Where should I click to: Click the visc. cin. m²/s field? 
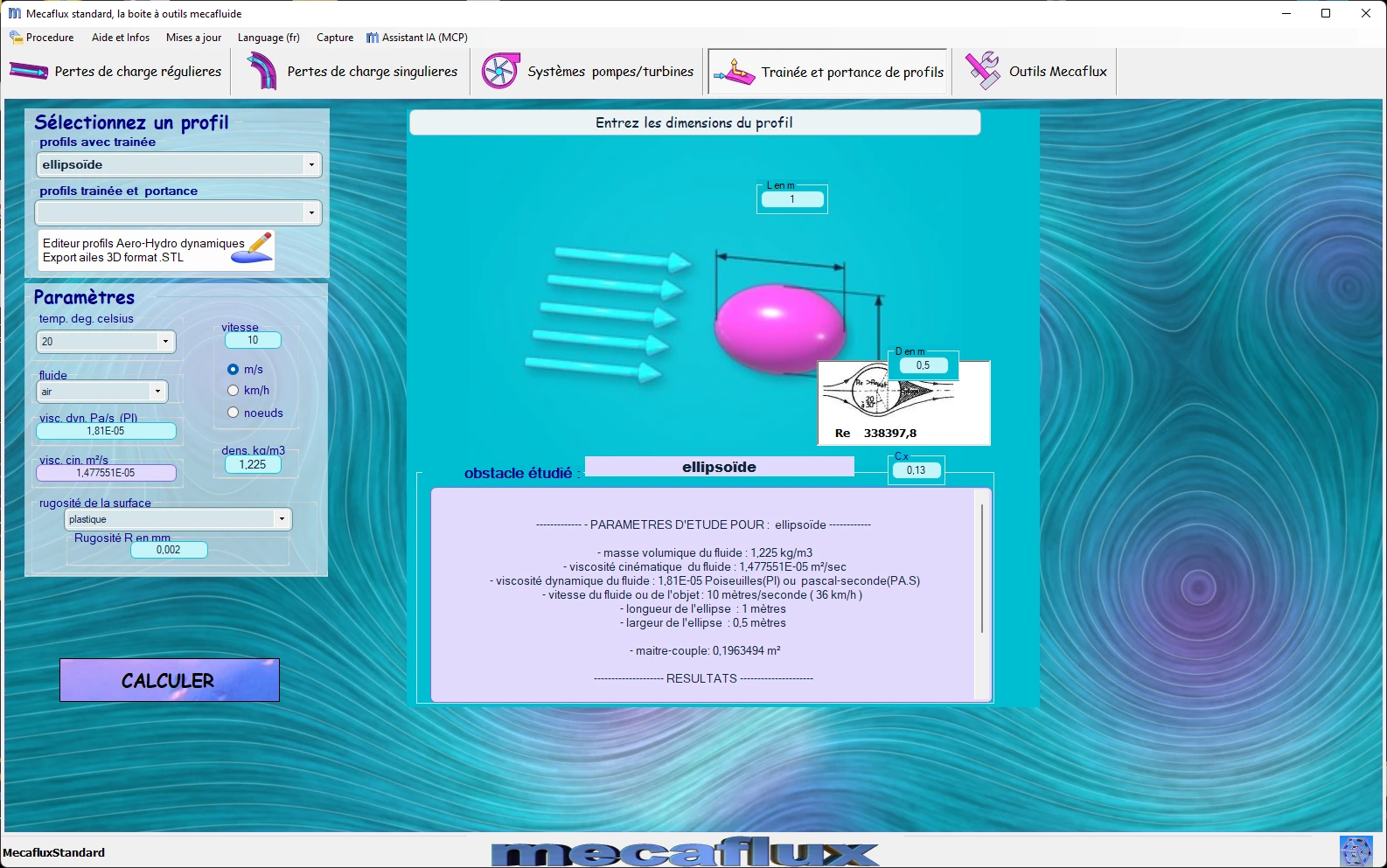click(x=106, y=473)
